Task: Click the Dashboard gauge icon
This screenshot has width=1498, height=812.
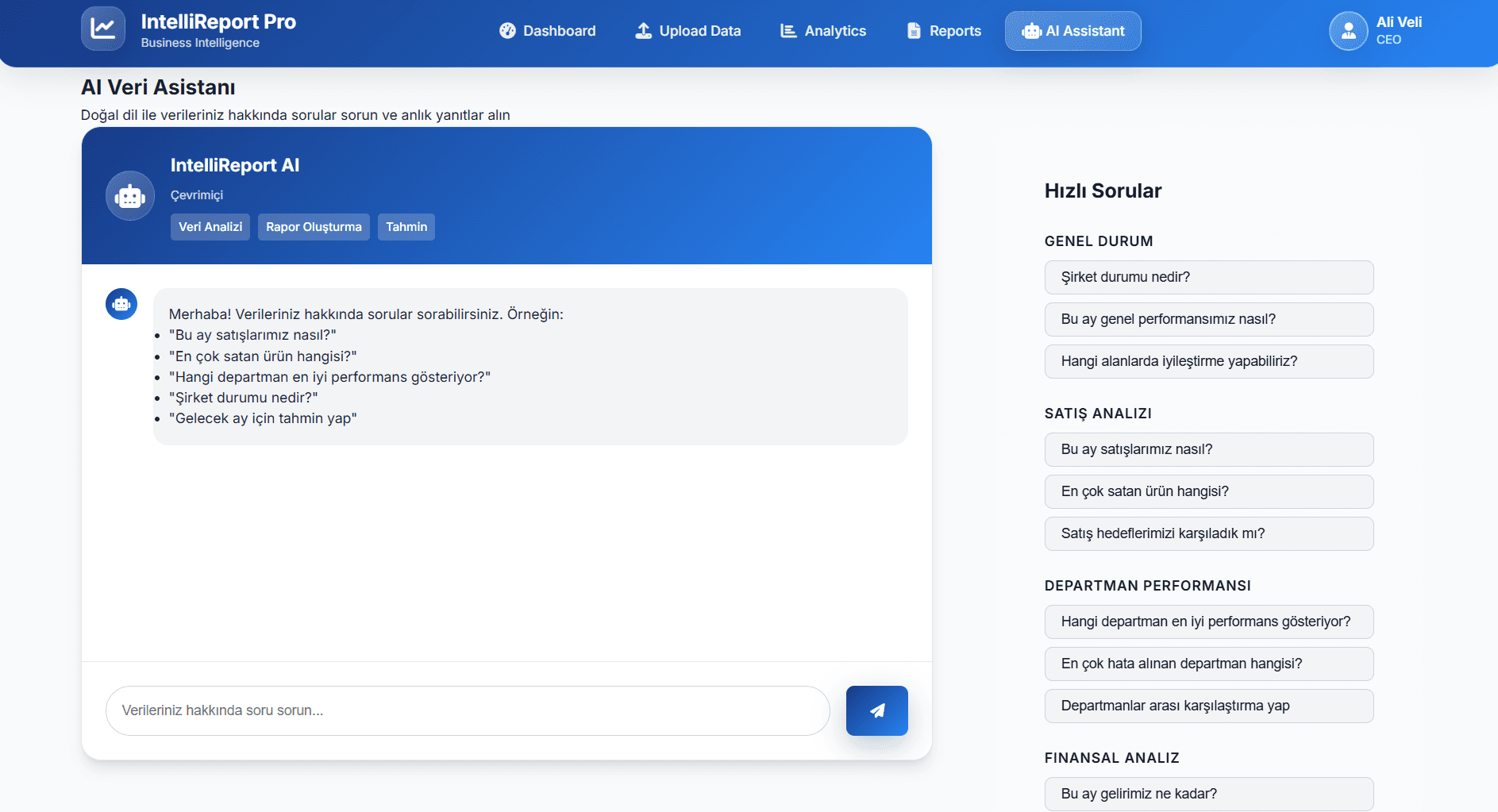Action: pos(507,31)
